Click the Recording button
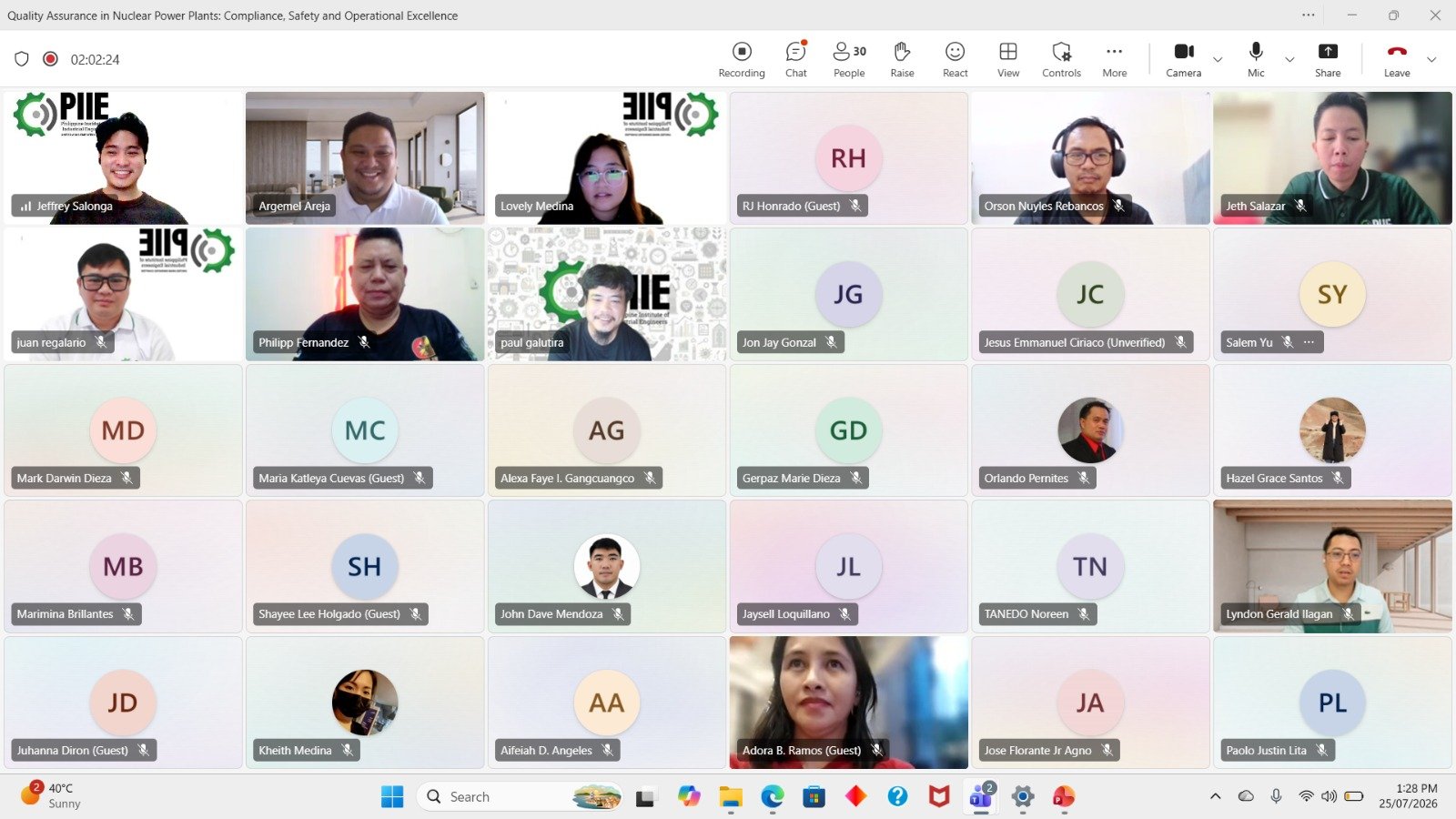This screenshot has width=1456, height=819. 742,59
